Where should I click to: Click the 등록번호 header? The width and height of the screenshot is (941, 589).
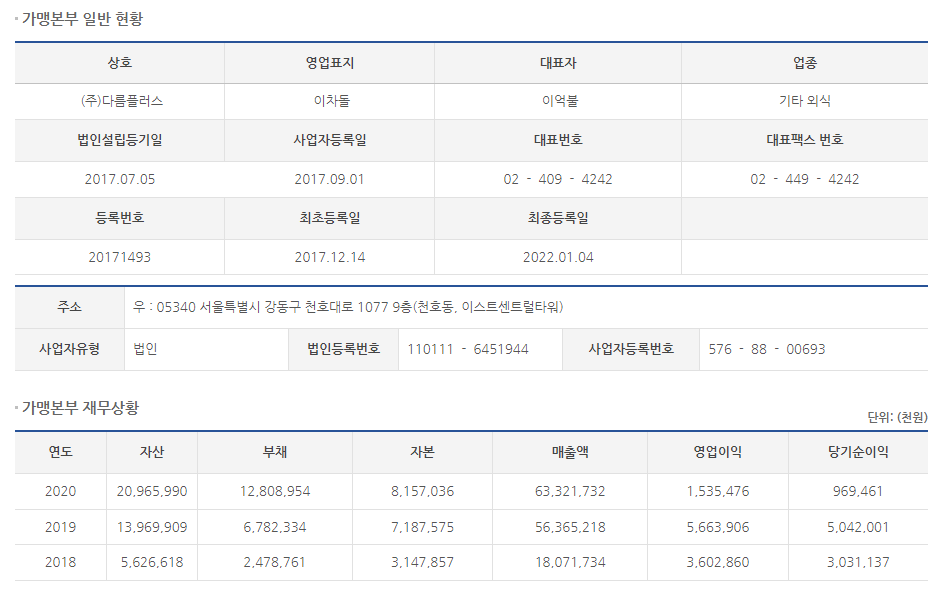(119, 218)
